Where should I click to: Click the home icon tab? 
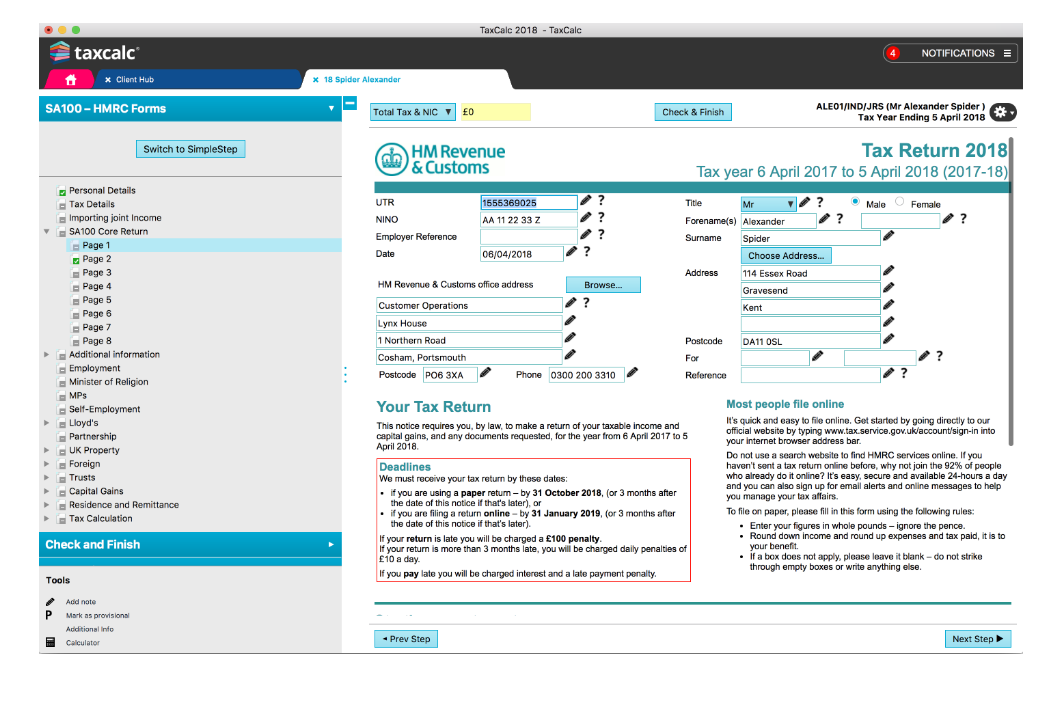point(70,79)
